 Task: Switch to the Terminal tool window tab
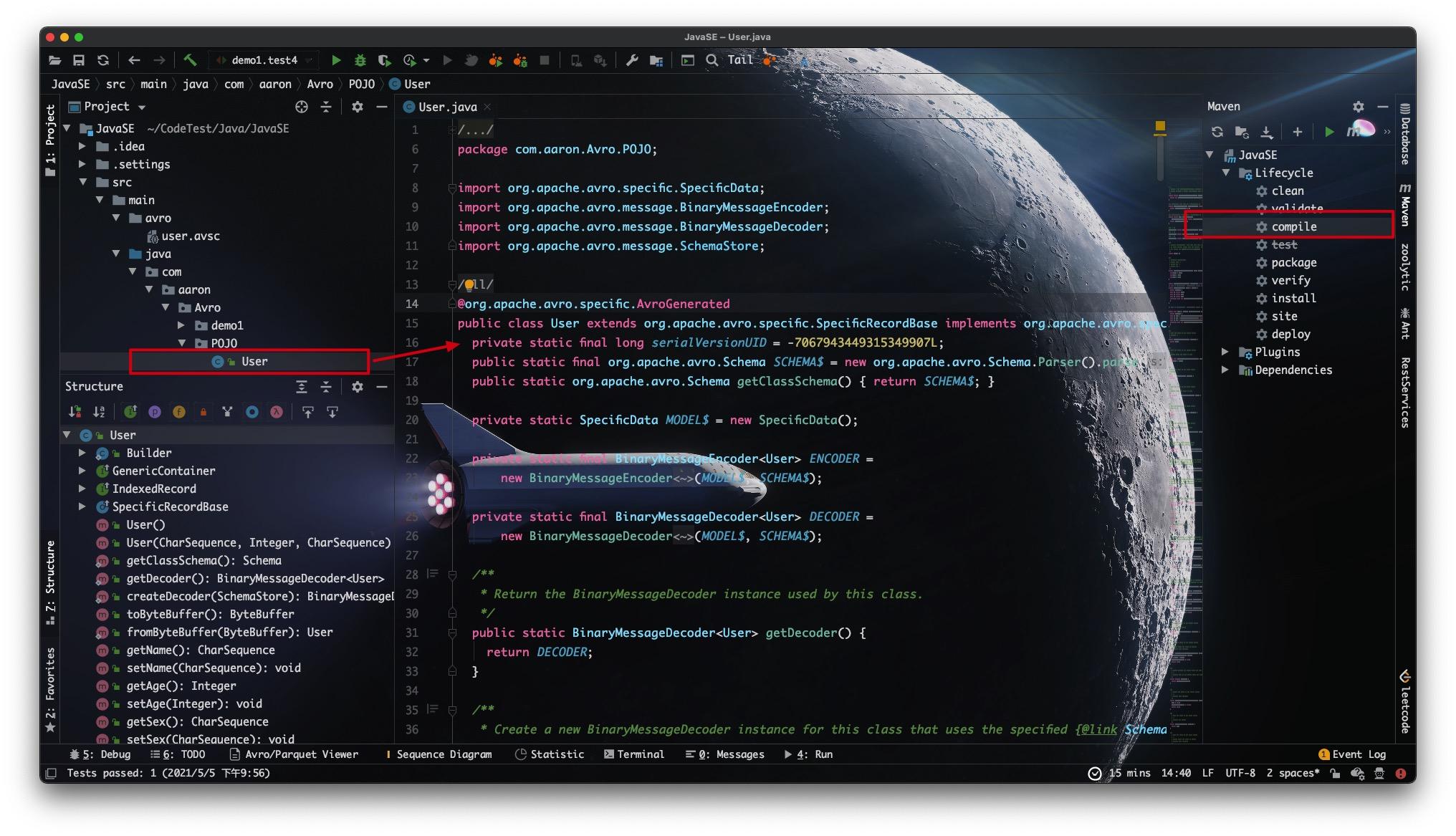pos(634,754)
